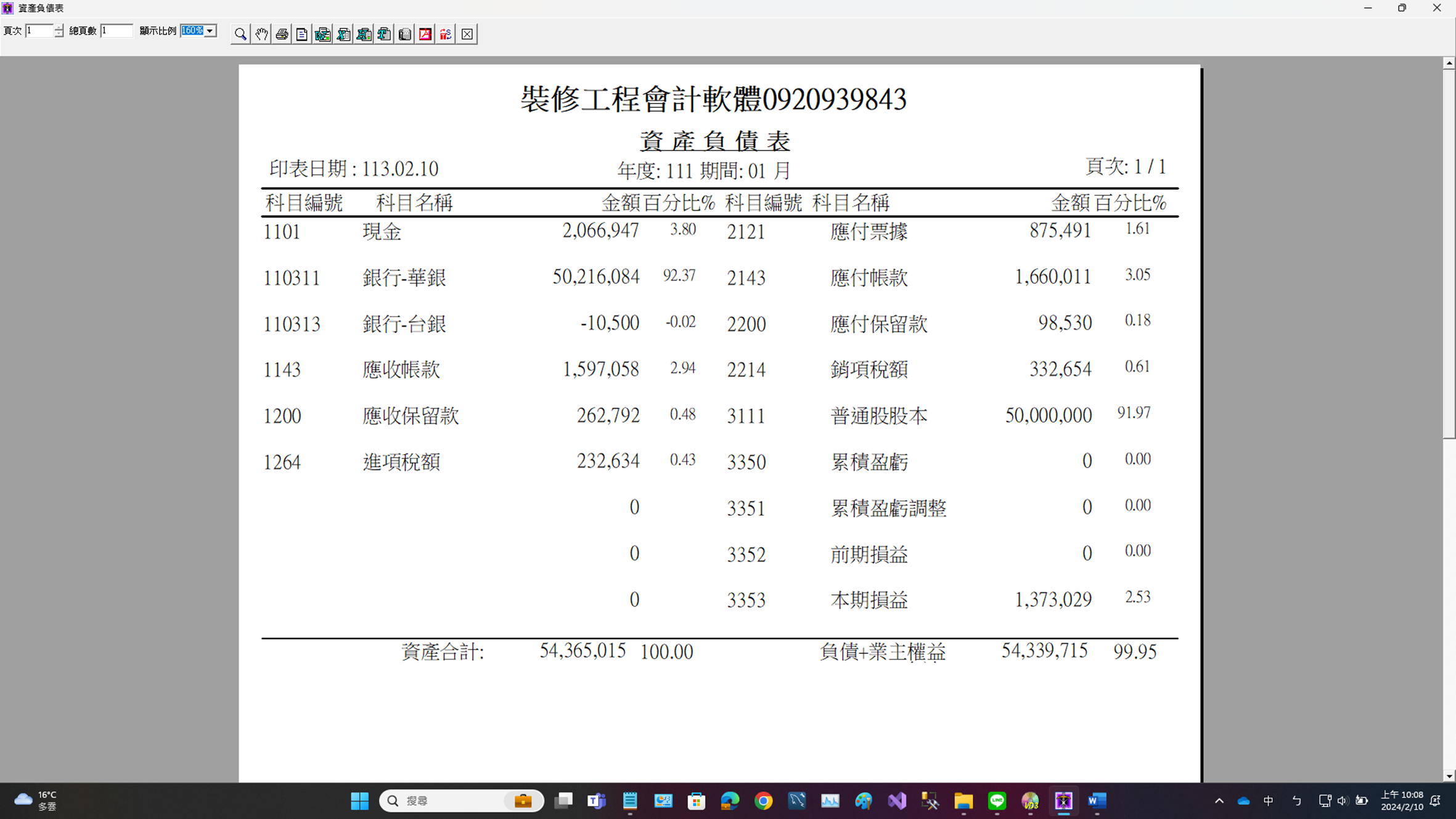The image size is (1456, 819).
Task: Export the report to HTML
Action: pyautogui.click(x=364, y=34)
